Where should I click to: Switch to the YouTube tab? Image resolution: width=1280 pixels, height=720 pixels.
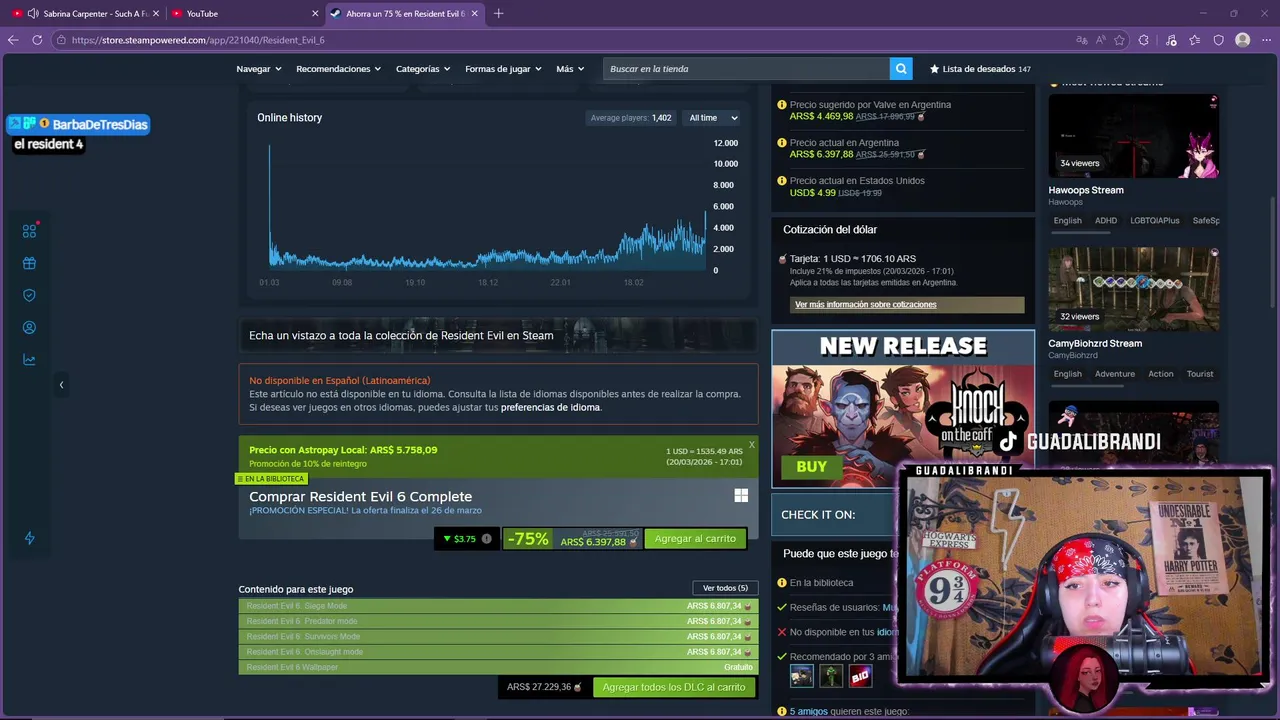point(245,13)
